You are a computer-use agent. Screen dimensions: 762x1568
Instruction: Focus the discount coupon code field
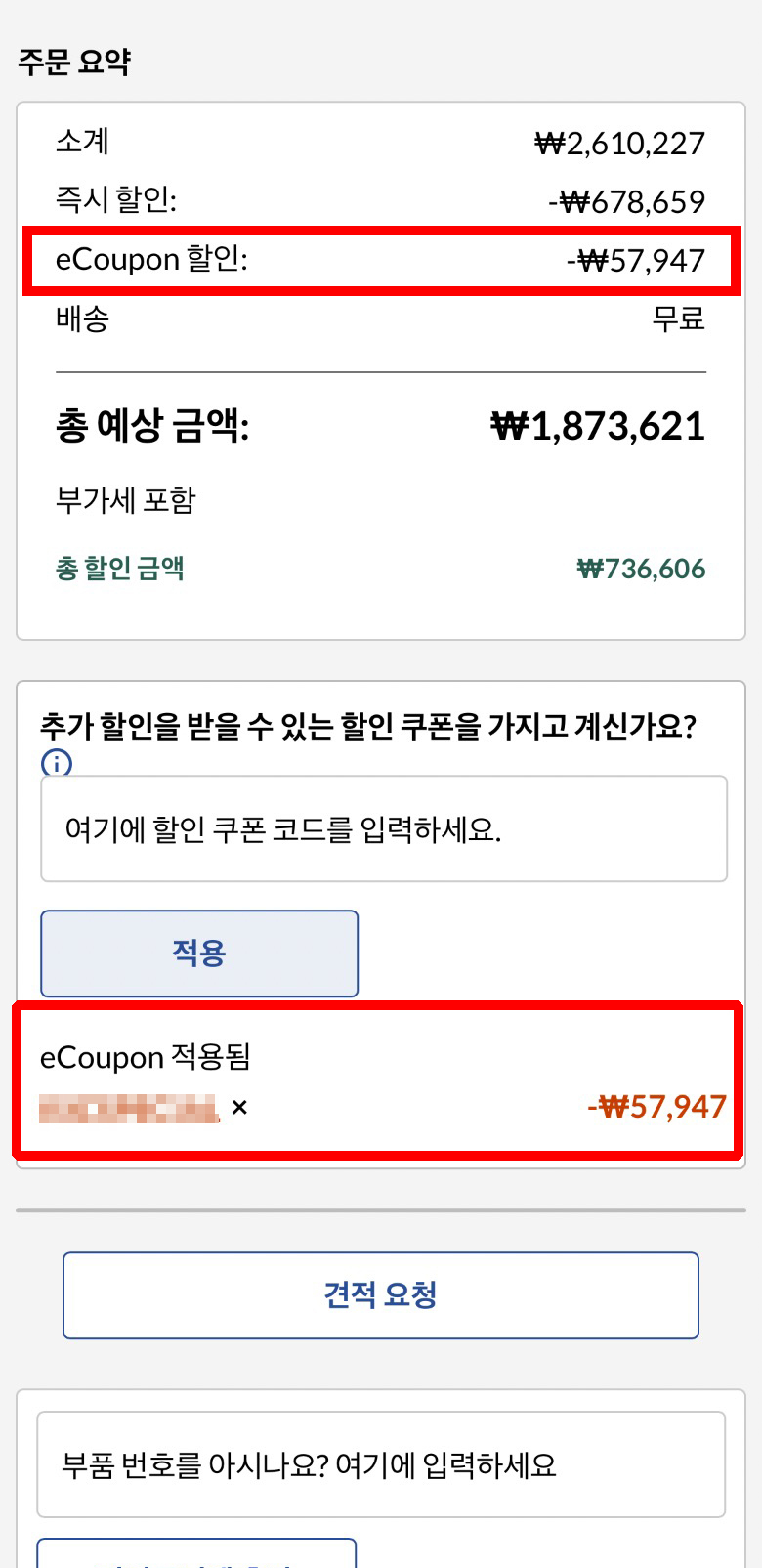[x=384, y=828]
